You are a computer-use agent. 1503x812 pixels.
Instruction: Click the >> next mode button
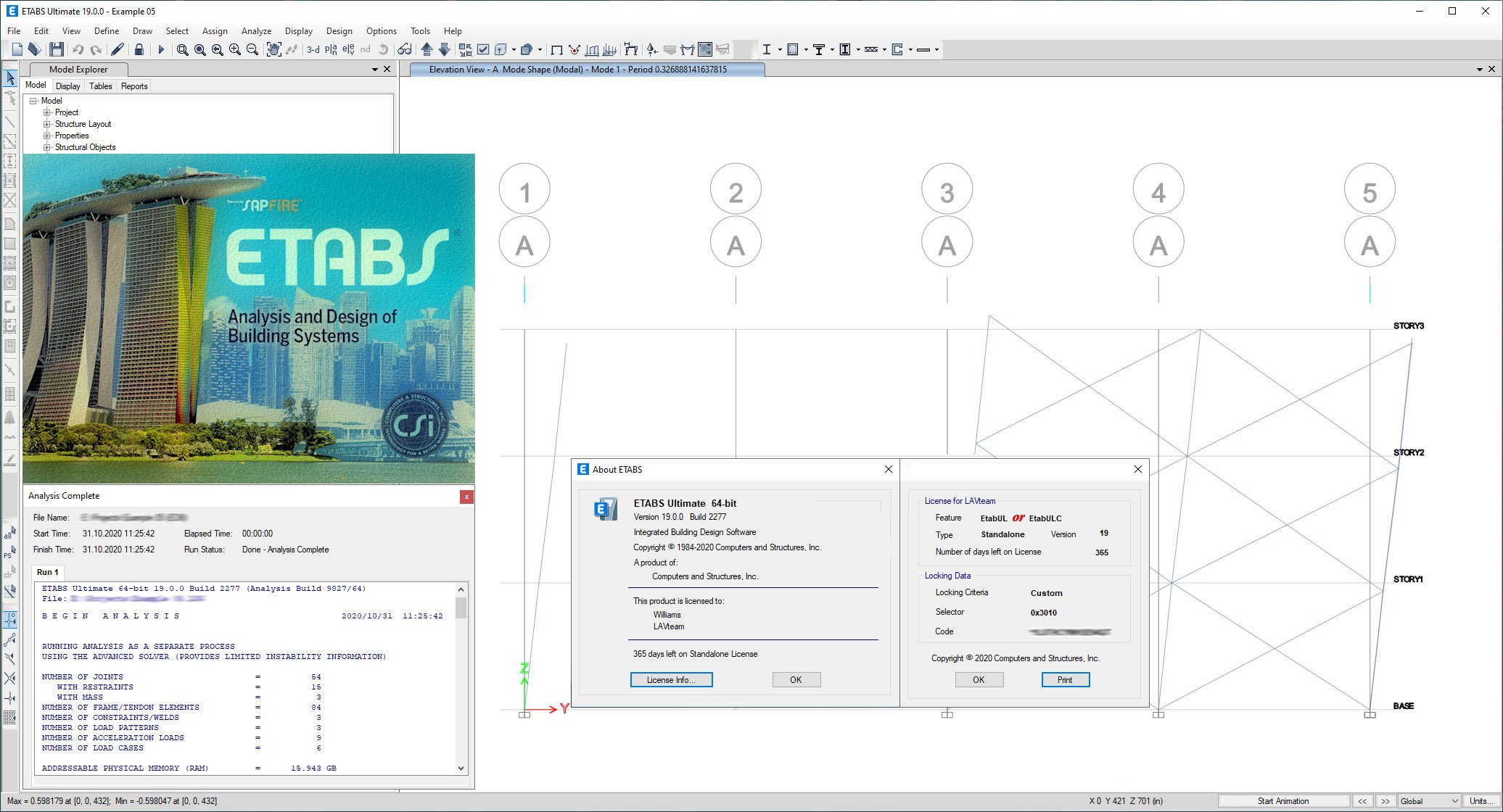tap(1385, 801)
